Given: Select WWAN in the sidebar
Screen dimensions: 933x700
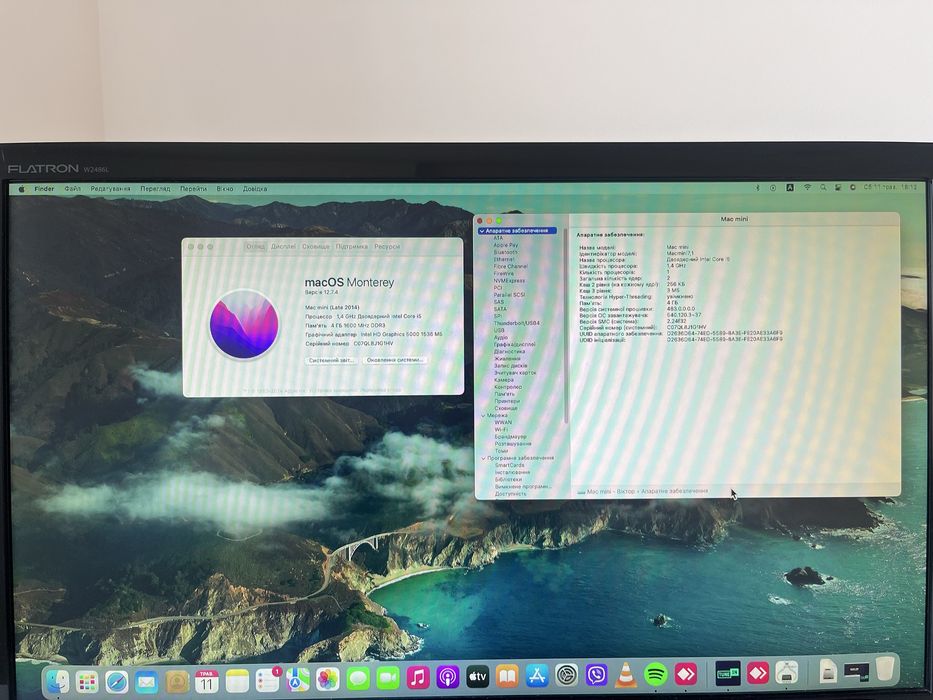Looking at the screenshot, I should tap(503, 422).
